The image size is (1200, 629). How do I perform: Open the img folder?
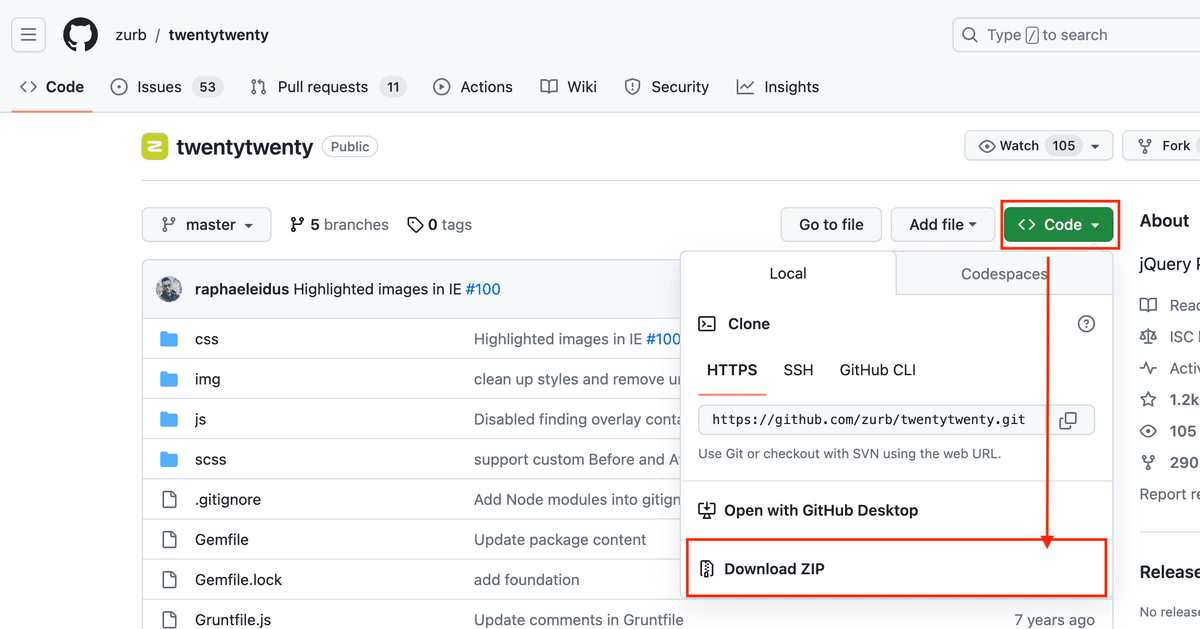208,379
